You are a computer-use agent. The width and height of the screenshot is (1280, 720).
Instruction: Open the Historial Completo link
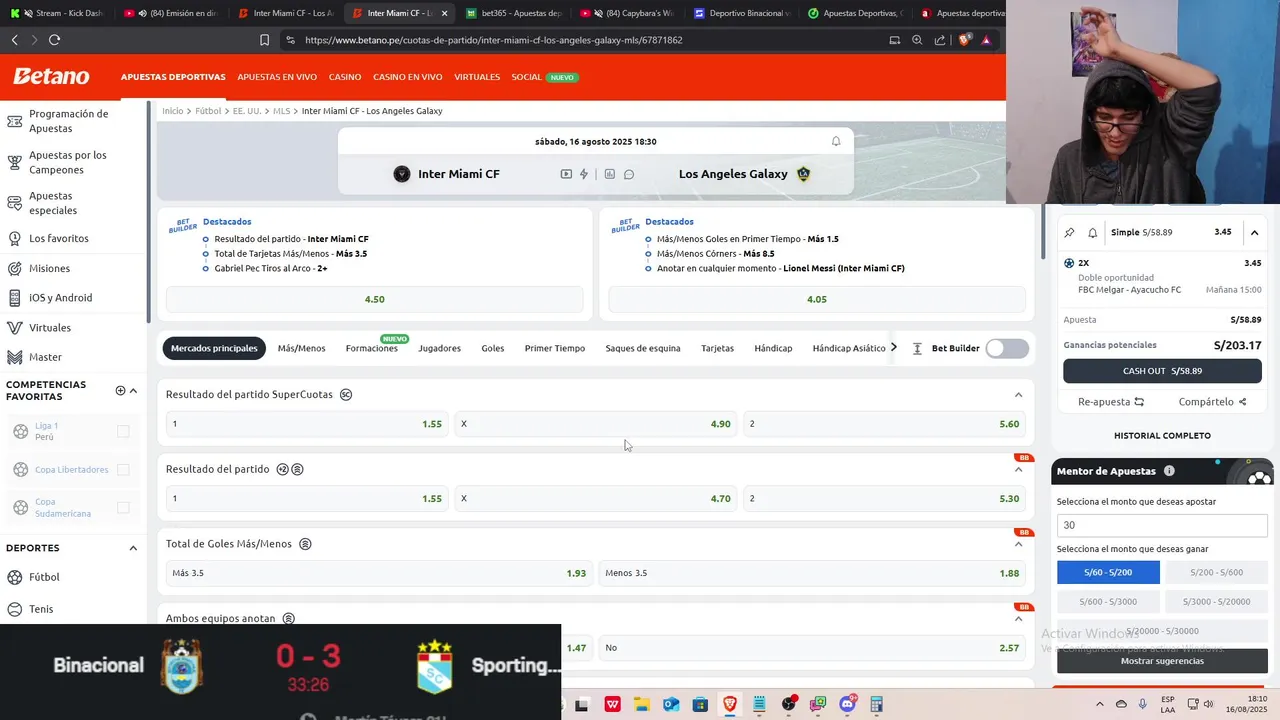tap(1162, 436)
